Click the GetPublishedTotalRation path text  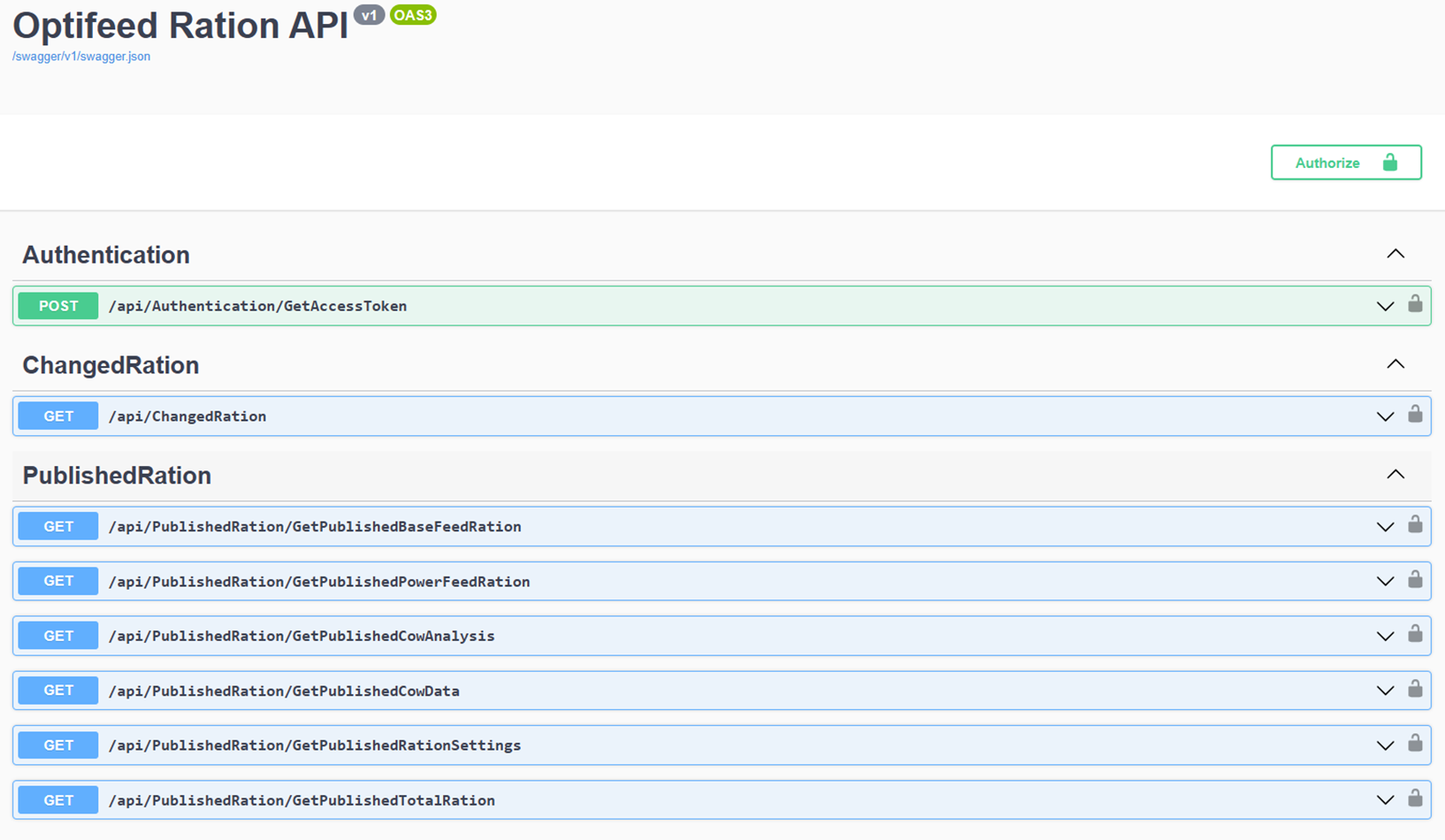pyautogui.click(x=302, y=800)
